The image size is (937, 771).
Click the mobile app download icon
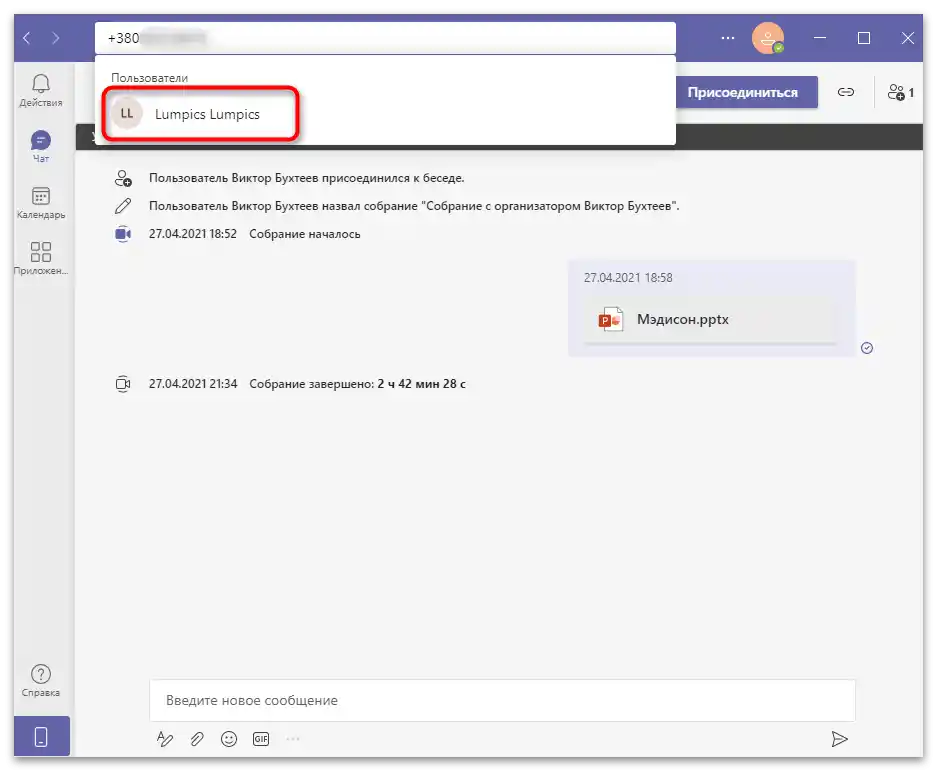click(x=41, y=736)
